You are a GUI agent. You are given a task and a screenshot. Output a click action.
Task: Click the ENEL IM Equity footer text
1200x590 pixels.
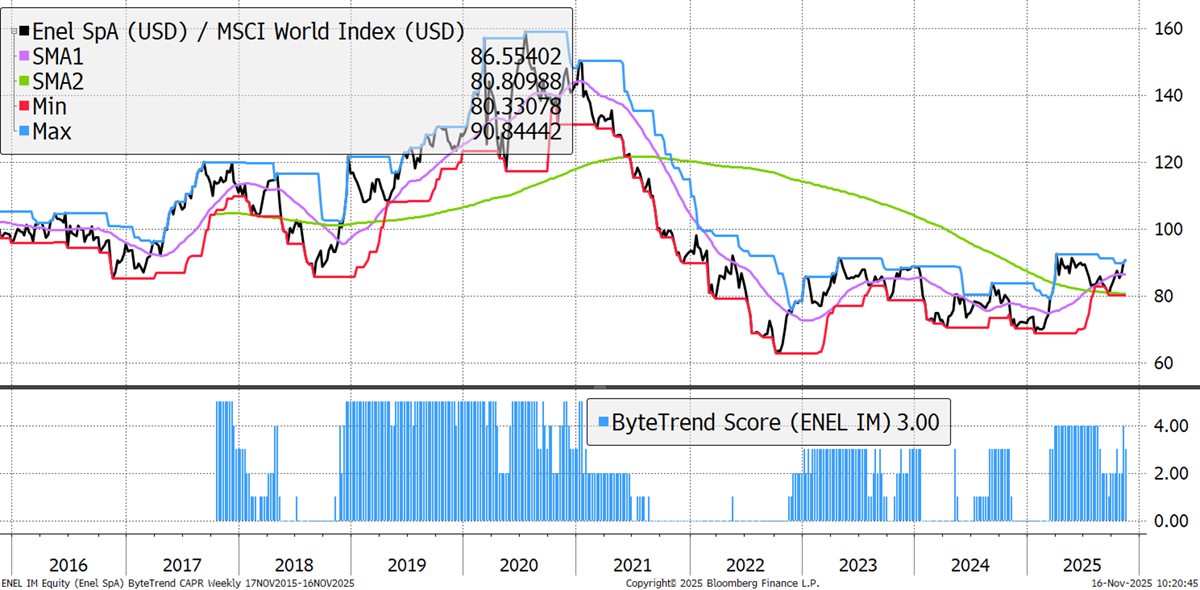(178, 582)
